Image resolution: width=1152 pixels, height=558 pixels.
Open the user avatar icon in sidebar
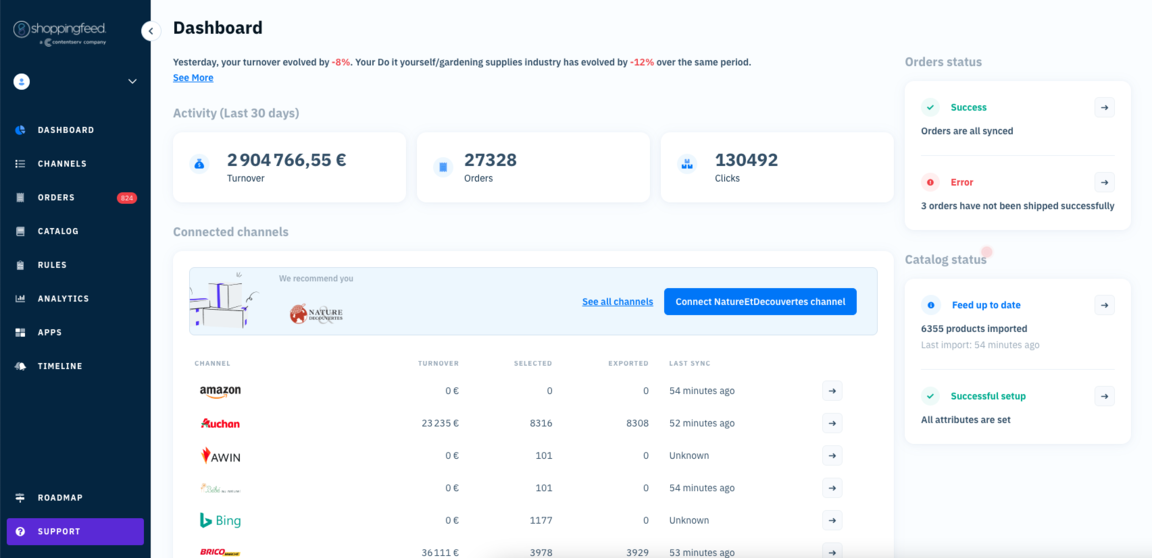coord(21,81)
